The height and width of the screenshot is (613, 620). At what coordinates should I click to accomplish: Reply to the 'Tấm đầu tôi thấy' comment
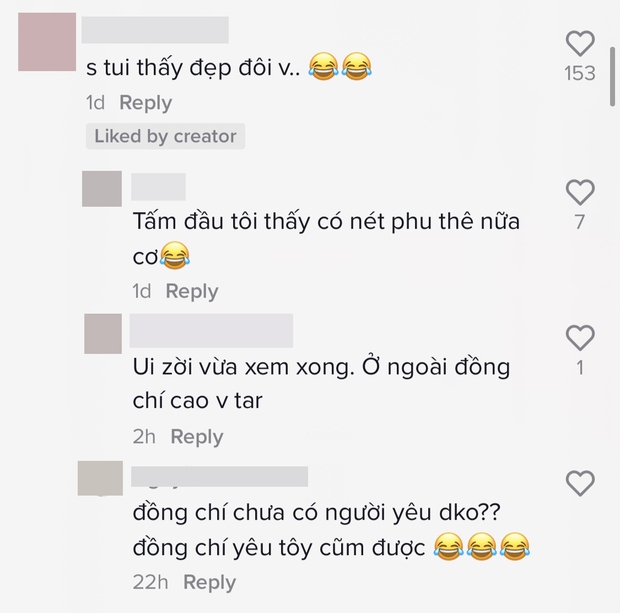(x=192, y=291)
